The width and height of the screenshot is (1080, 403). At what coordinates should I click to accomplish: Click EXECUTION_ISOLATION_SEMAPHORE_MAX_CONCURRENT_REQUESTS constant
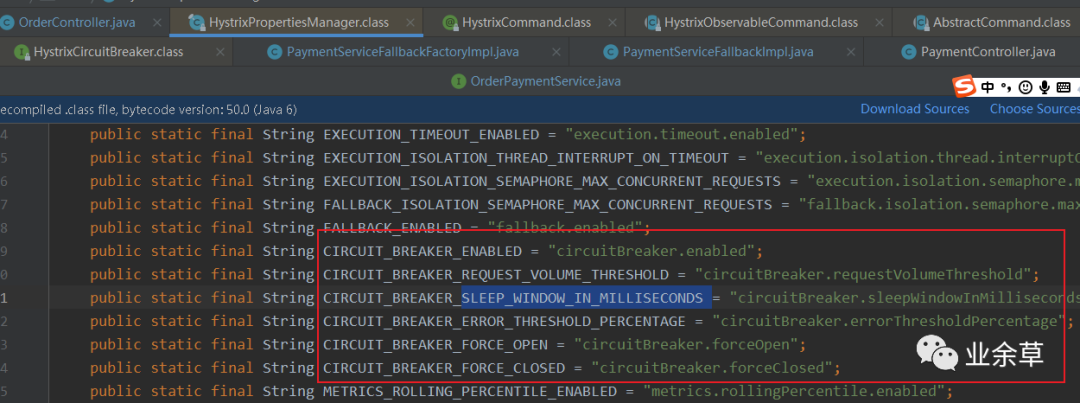point(552,181)
